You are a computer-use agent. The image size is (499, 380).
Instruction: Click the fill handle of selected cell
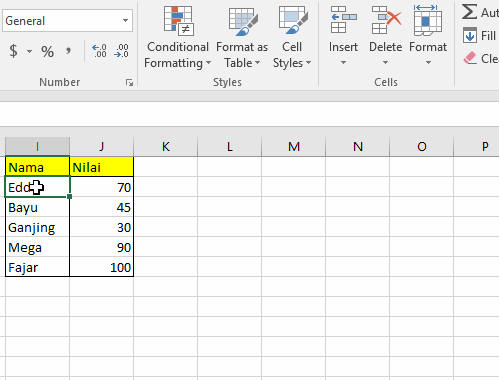click(x=69, y=197)
